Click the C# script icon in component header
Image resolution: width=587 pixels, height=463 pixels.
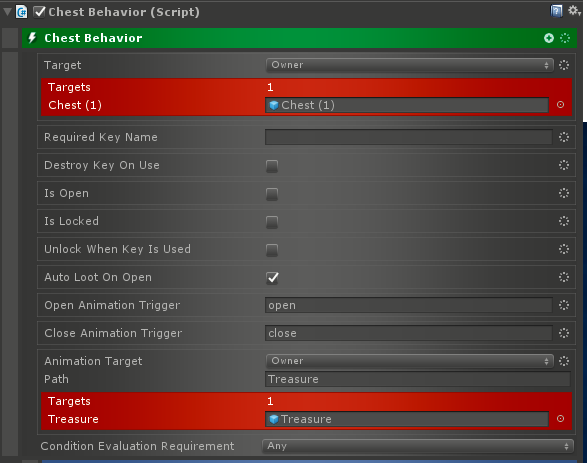(21, 12)
